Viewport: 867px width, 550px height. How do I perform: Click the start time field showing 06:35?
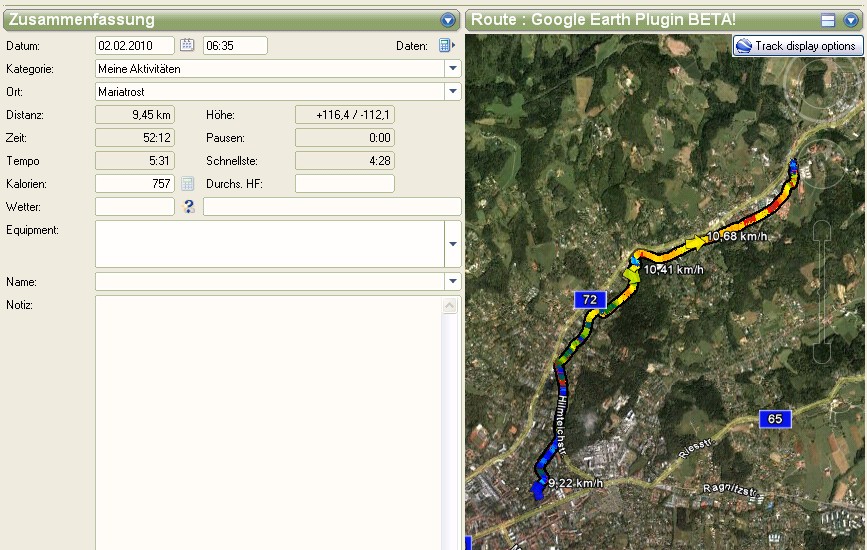(x=235, y=45)
